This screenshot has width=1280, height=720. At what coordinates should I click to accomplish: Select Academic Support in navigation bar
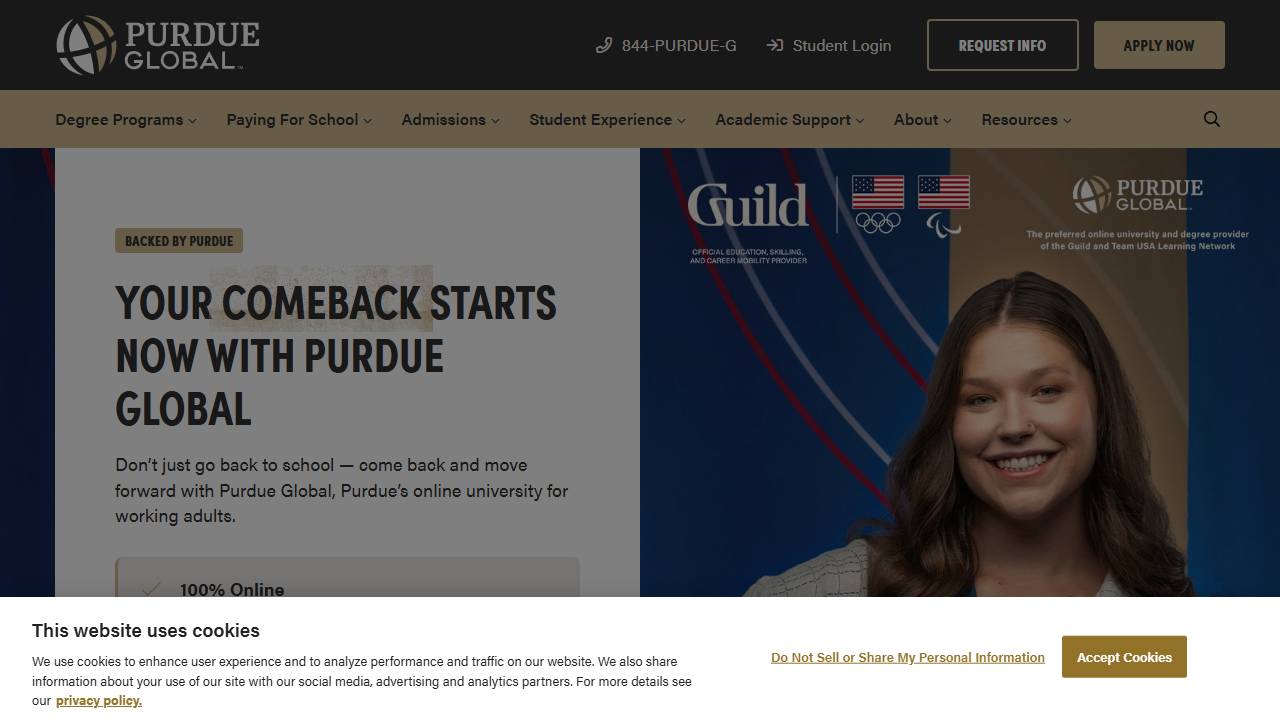(789, 119)
